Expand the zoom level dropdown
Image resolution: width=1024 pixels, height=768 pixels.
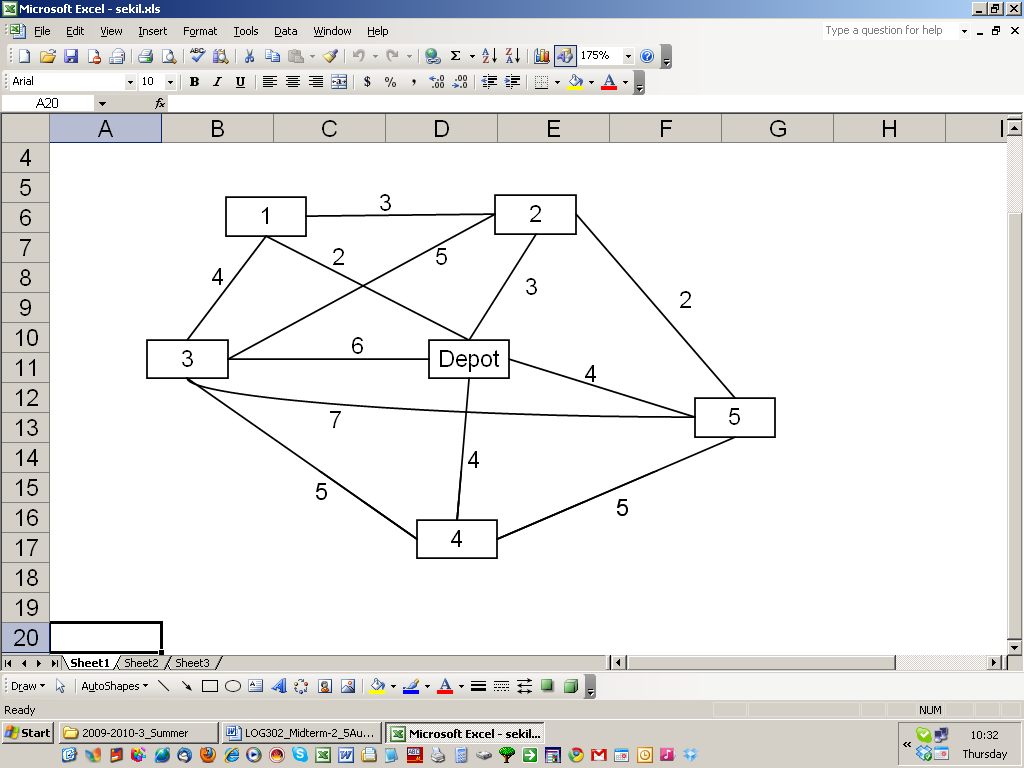(x=627, y=57)
